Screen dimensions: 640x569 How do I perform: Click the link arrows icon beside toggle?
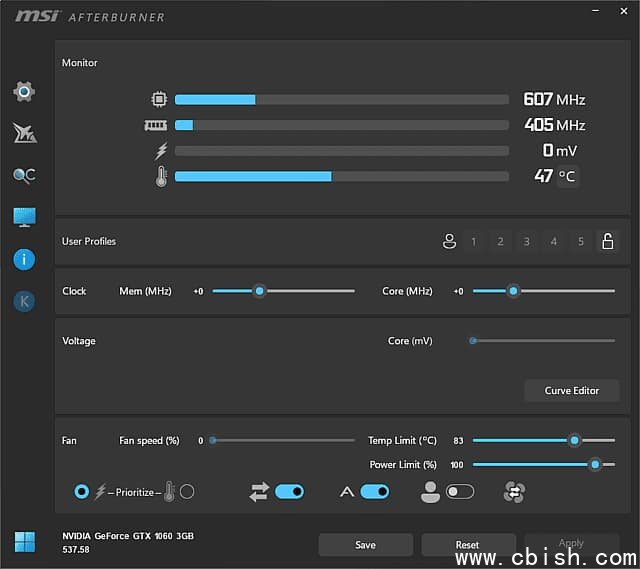click(x=259, y=492)
